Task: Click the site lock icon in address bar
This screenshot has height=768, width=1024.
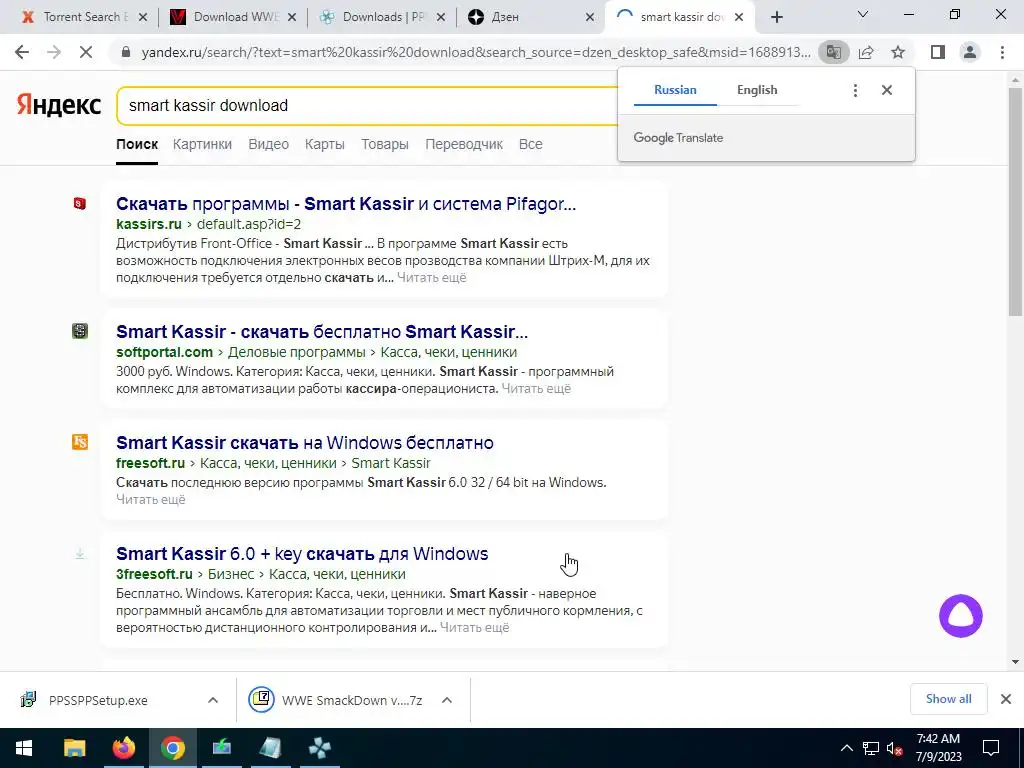Action: coord(127,52)
